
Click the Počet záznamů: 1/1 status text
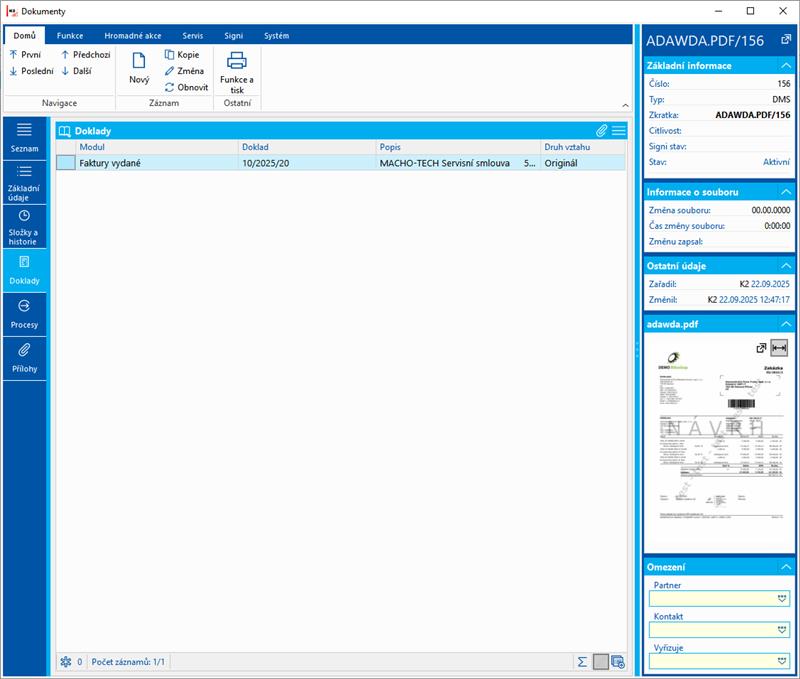(128, 662)
